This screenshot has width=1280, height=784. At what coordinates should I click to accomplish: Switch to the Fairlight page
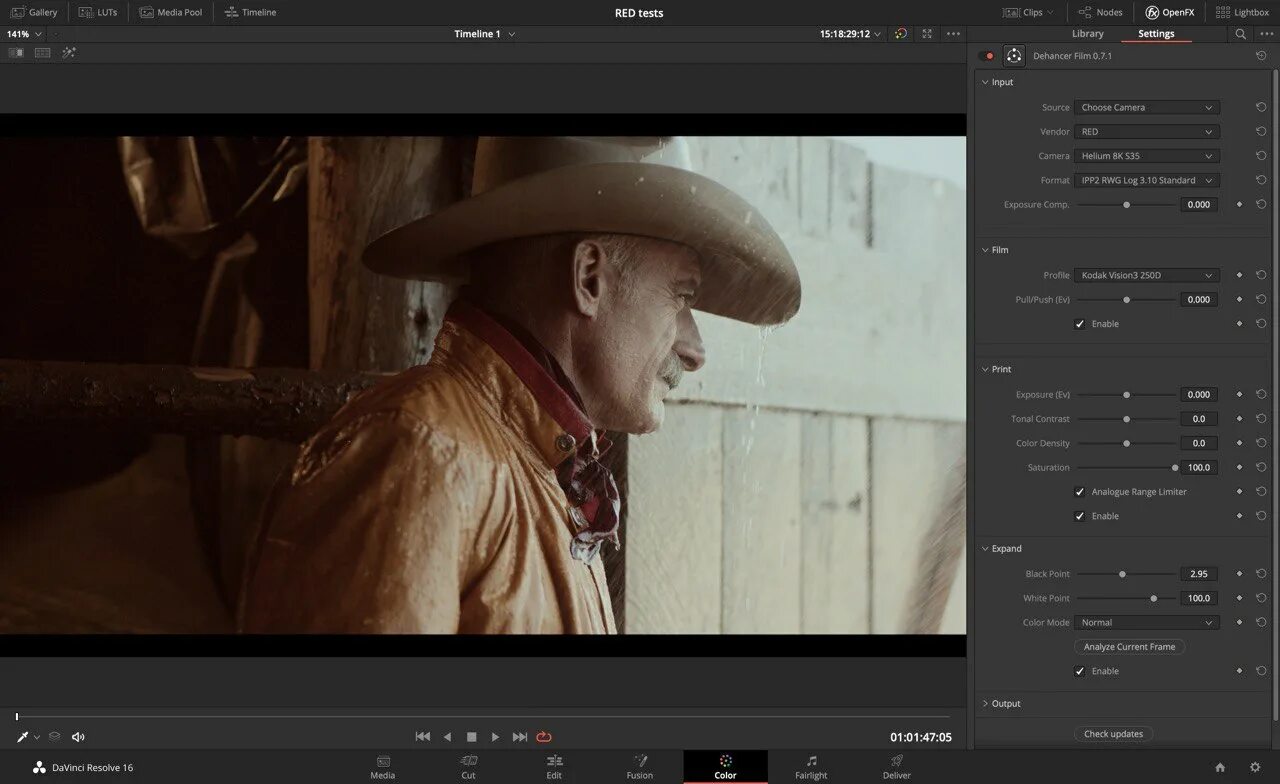(x=811, y=767)
